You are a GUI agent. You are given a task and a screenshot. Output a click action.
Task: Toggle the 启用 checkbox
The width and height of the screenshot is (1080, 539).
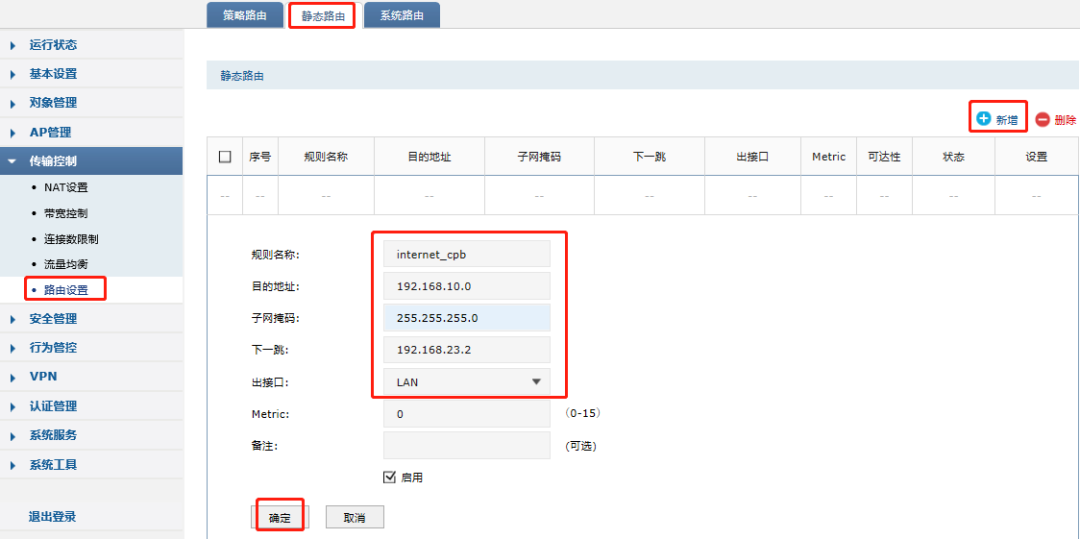pos(389,476)
